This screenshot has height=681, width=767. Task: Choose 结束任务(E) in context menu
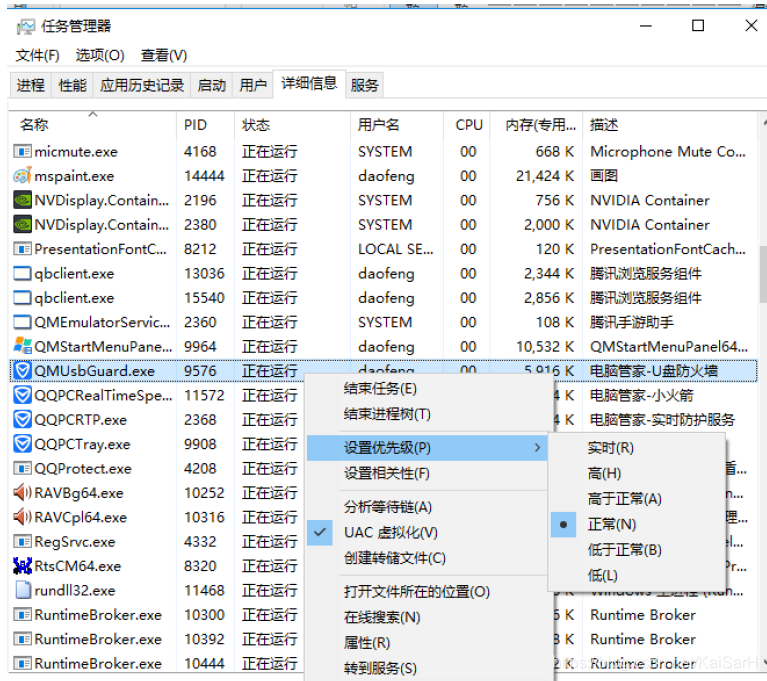click(x=427, y=388)
